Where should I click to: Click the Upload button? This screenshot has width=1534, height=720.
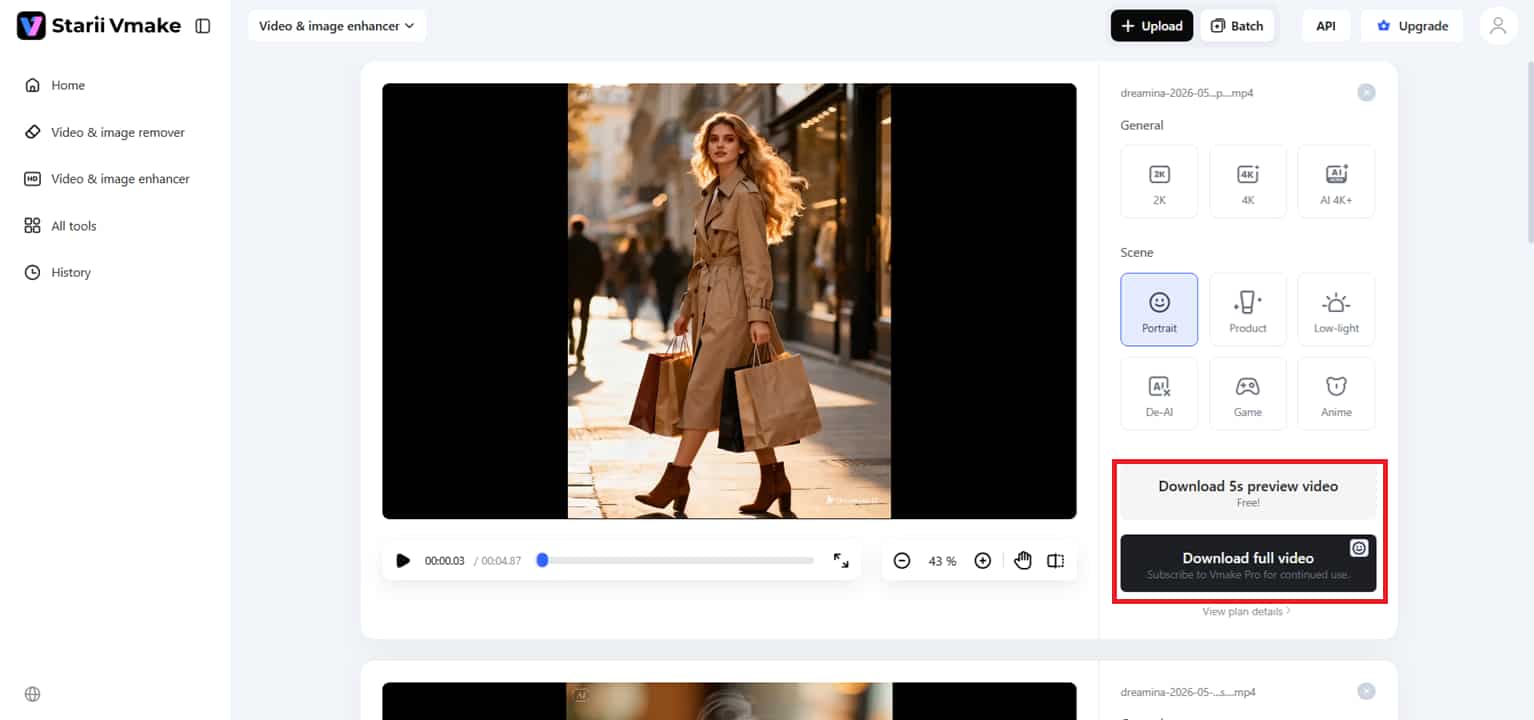[x=1152, y=26]
